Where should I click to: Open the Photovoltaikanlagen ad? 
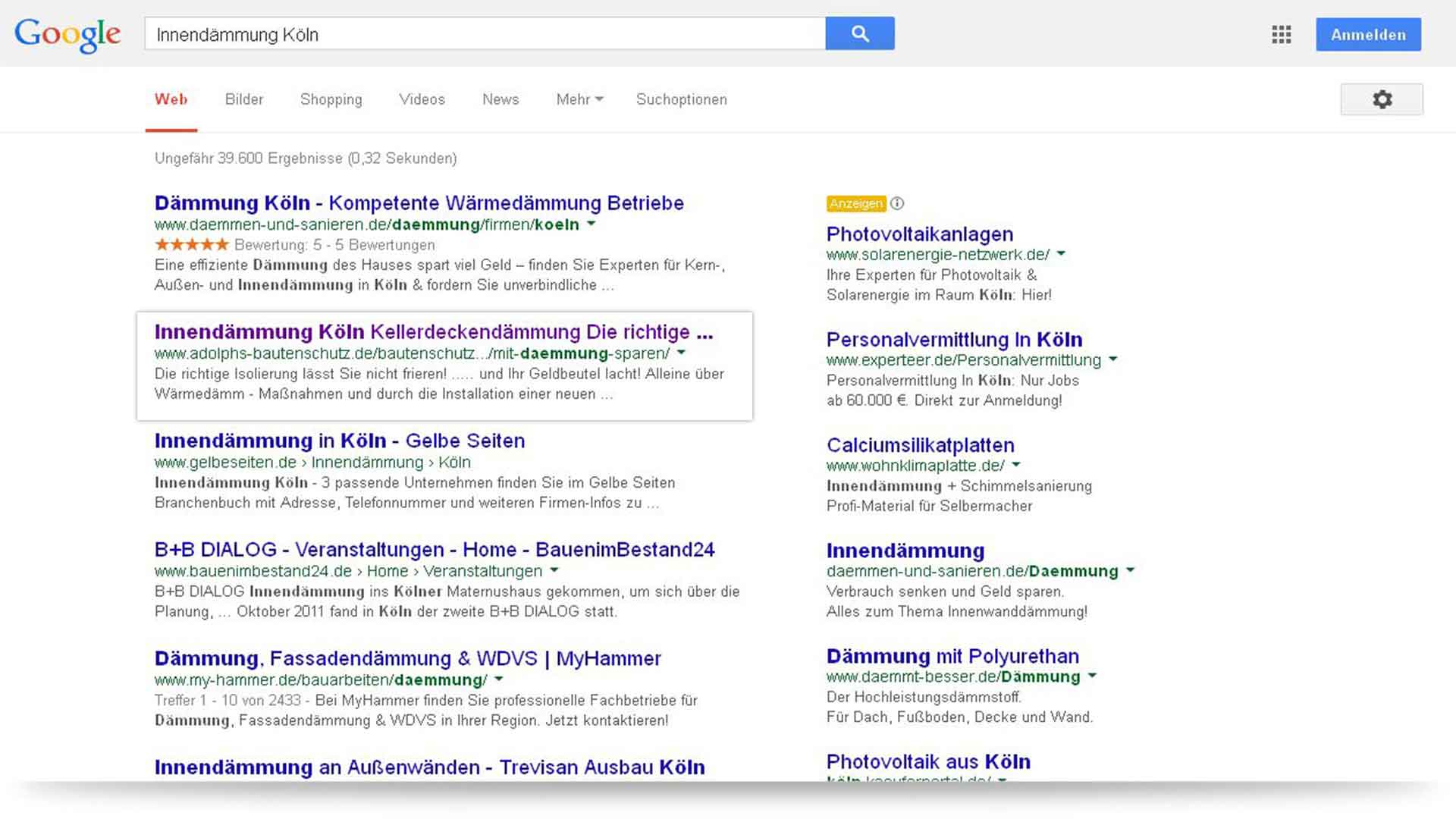click(920, 234)
